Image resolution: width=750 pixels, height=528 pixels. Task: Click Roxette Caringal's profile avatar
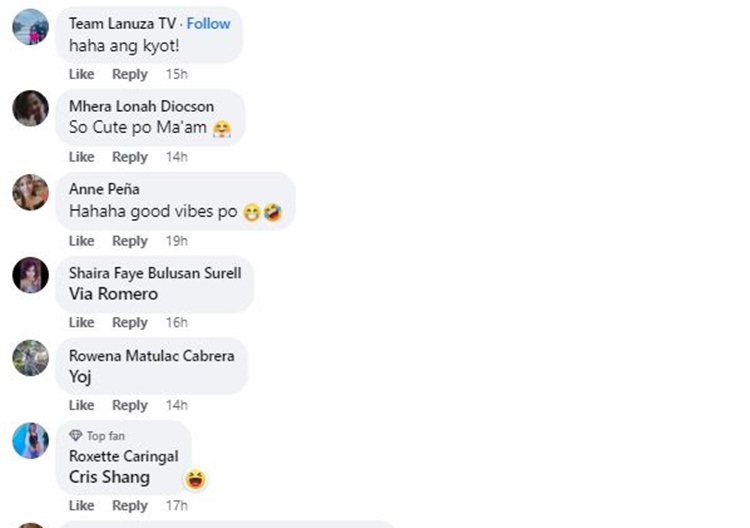point(30,440)
